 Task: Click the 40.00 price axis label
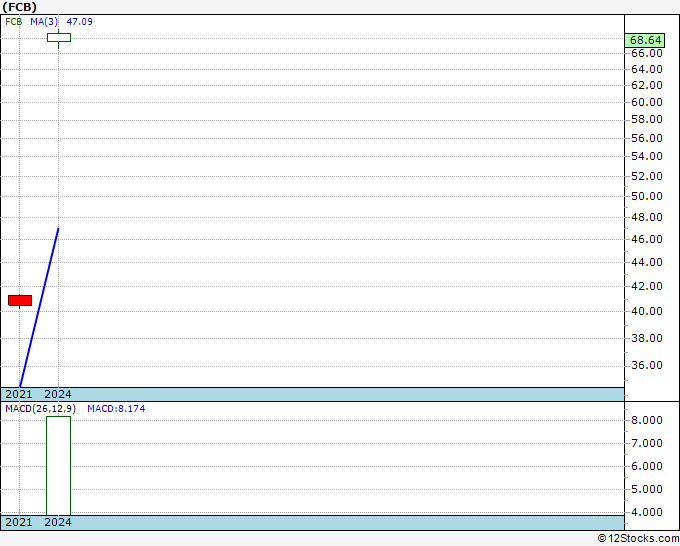click(647, 311)
